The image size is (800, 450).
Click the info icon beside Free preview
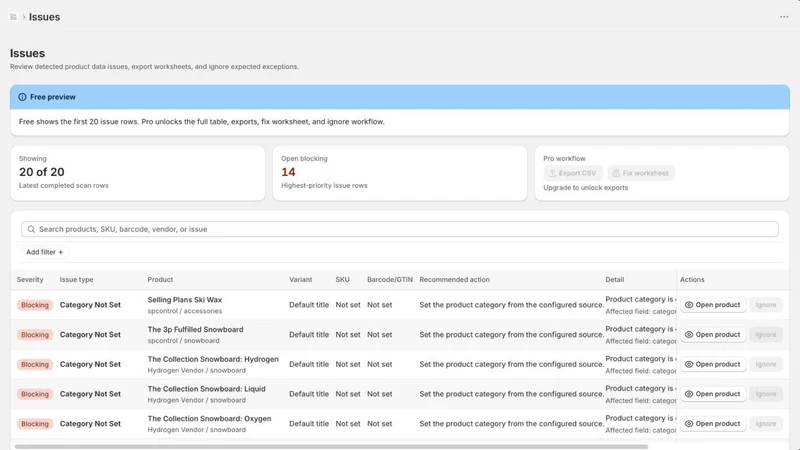22,97
